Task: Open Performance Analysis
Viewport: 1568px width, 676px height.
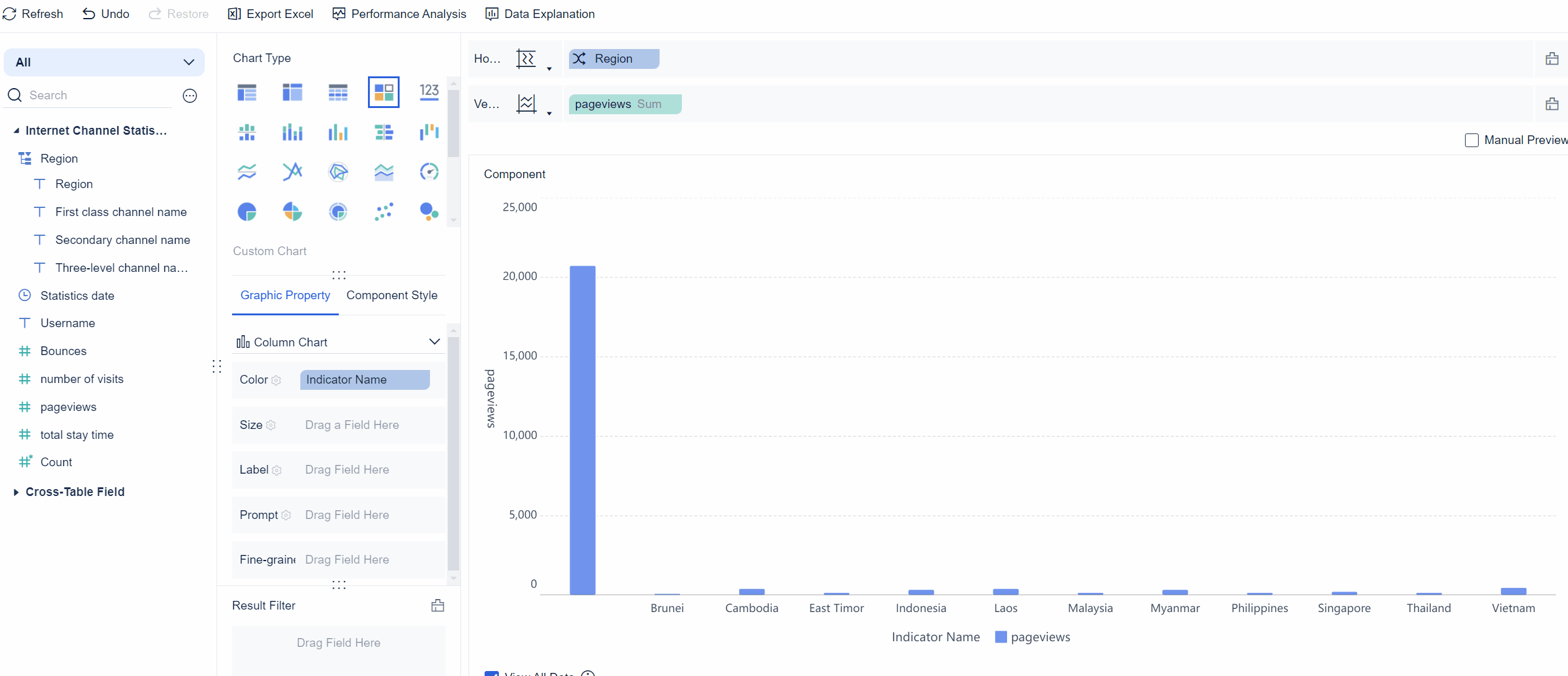Action: (399, 14)
